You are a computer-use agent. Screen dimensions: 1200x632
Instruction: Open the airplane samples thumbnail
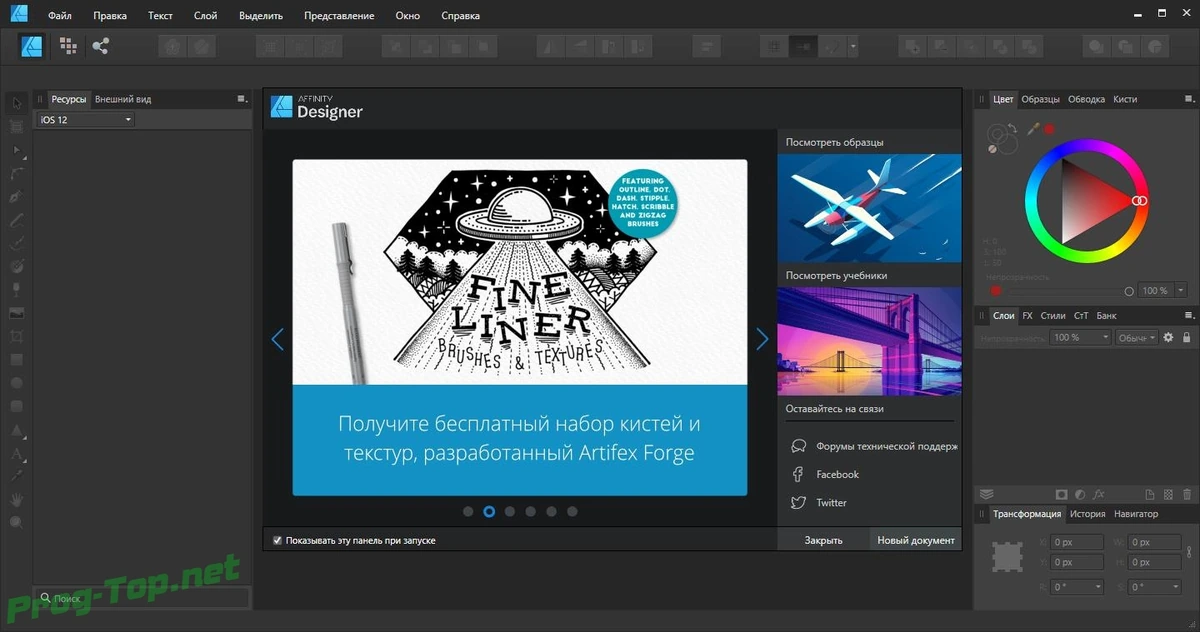869,208
